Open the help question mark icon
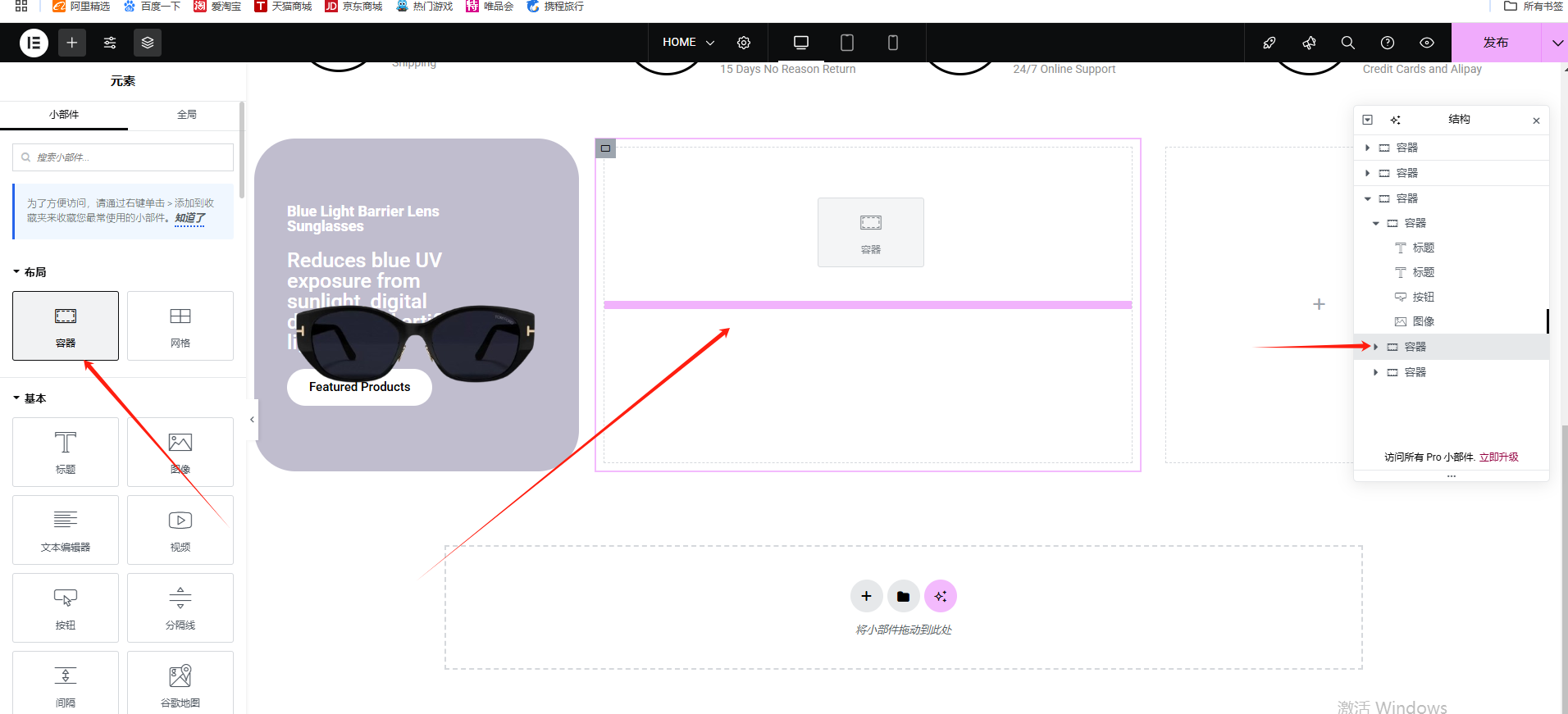 1387,43
